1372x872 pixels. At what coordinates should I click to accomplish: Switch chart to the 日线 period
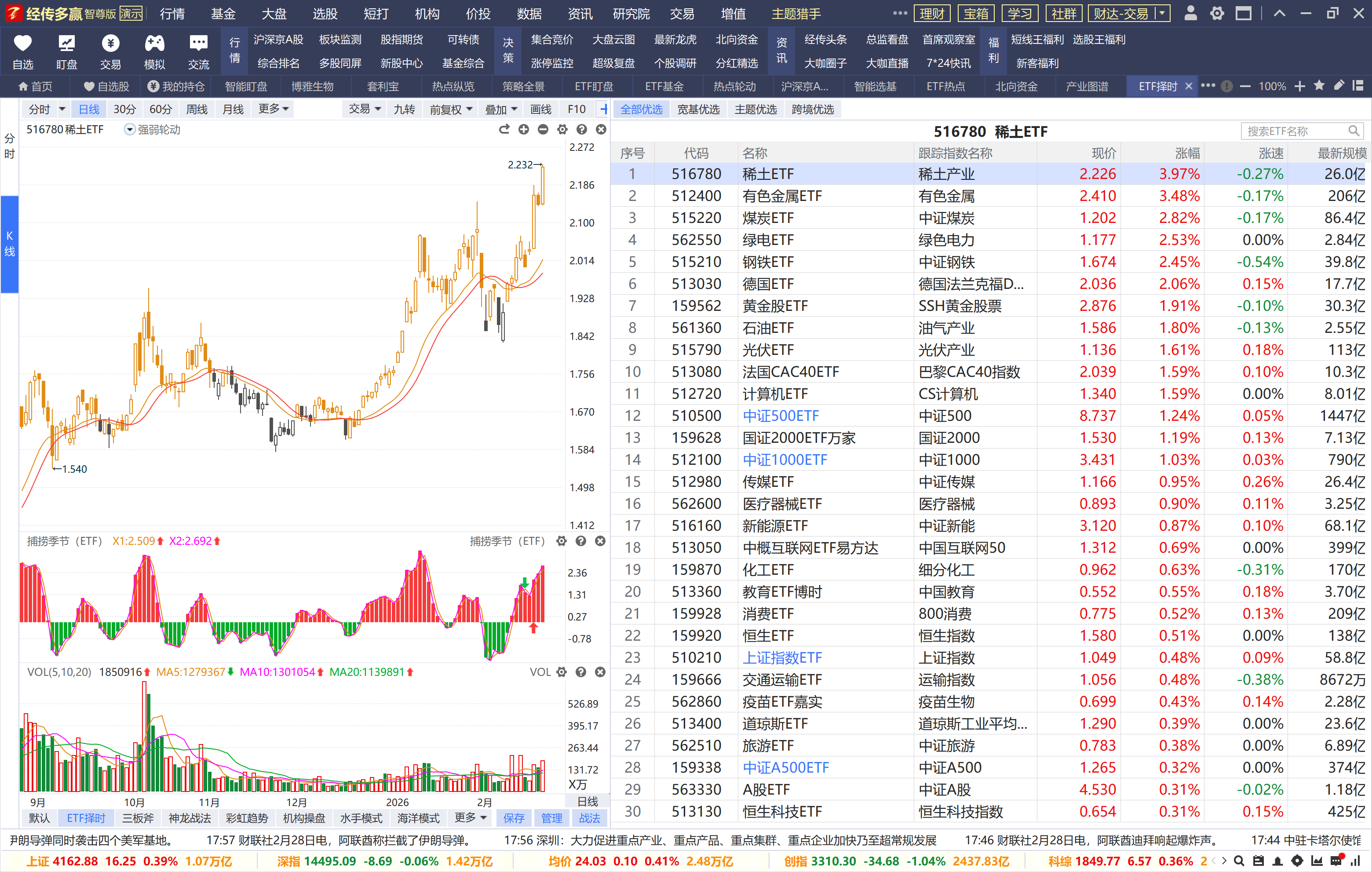(89, 109)
